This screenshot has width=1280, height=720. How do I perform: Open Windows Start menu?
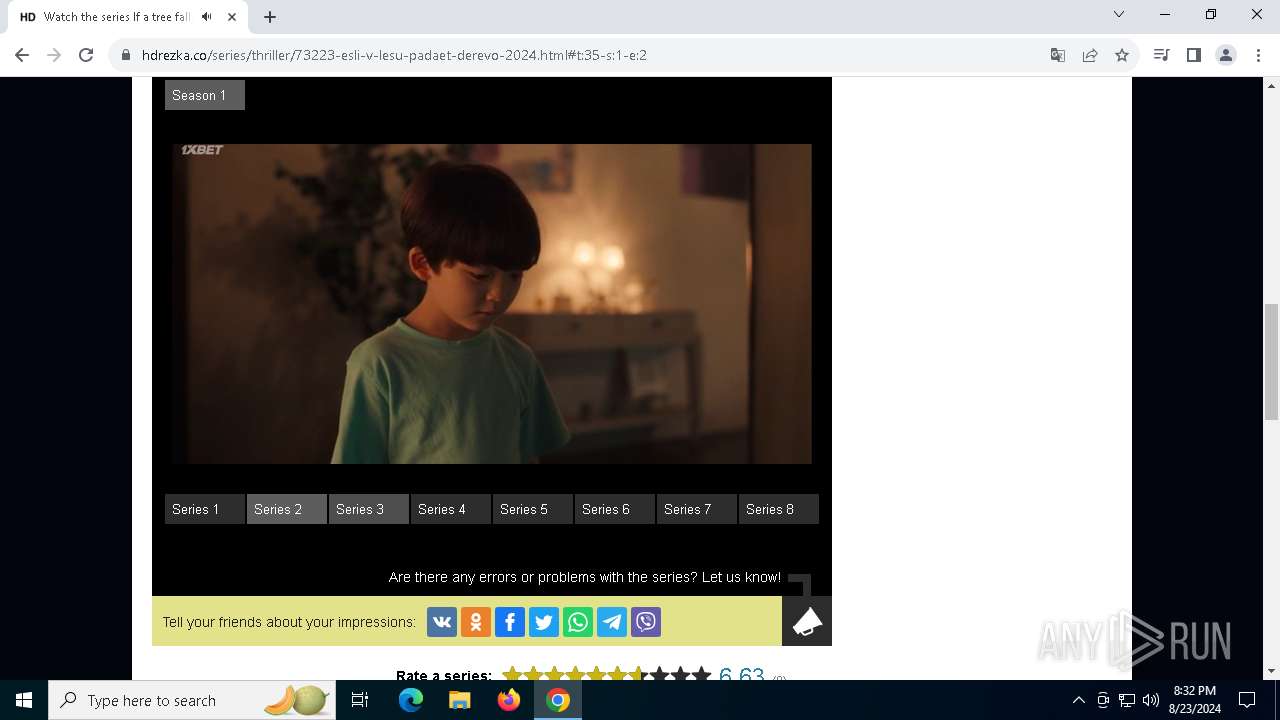point(24,700)
